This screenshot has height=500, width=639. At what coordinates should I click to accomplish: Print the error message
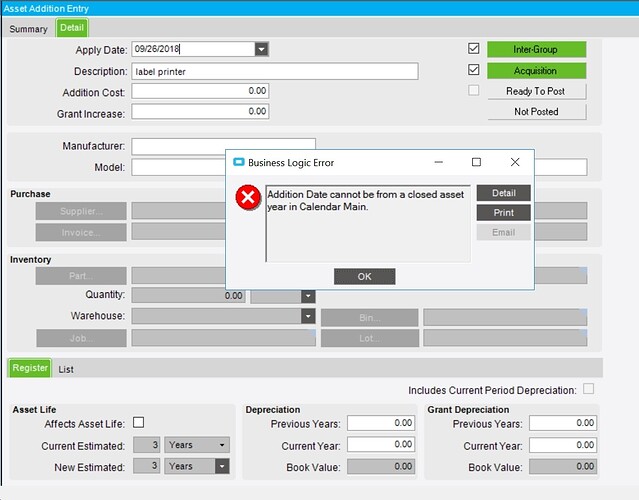(x=503, y=213)
